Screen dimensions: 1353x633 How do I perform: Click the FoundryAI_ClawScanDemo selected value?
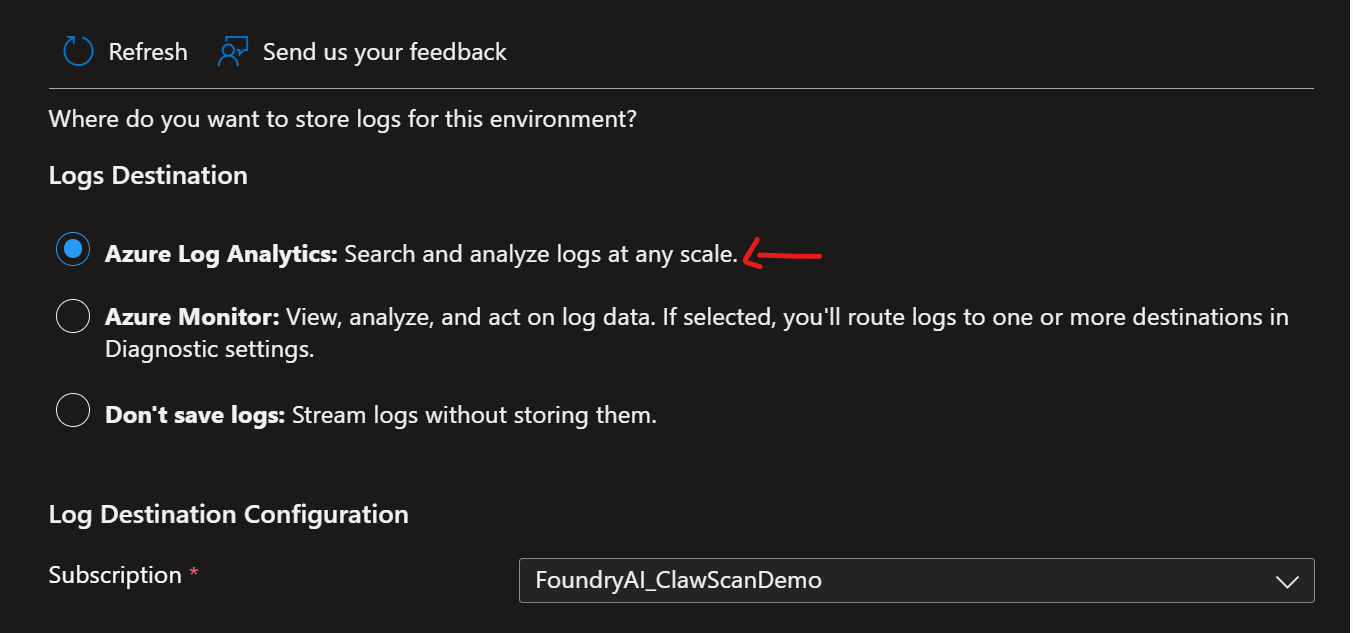point(678,579)
